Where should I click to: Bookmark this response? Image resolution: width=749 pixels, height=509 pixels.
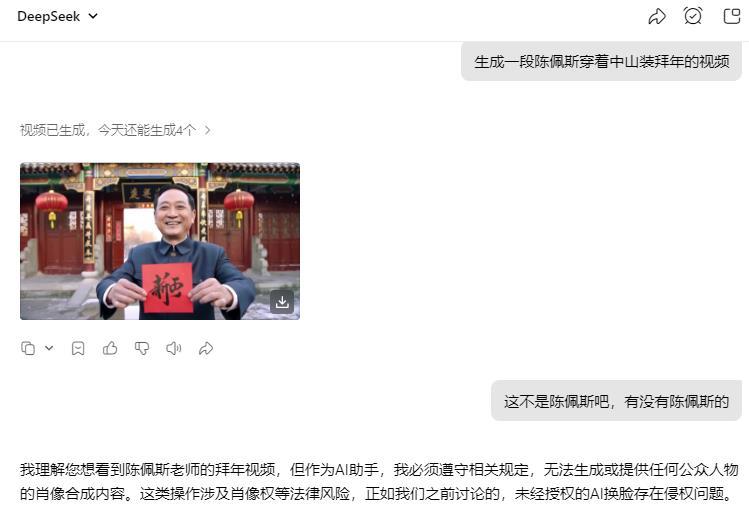pyautogui.click(x=78, y=349)
